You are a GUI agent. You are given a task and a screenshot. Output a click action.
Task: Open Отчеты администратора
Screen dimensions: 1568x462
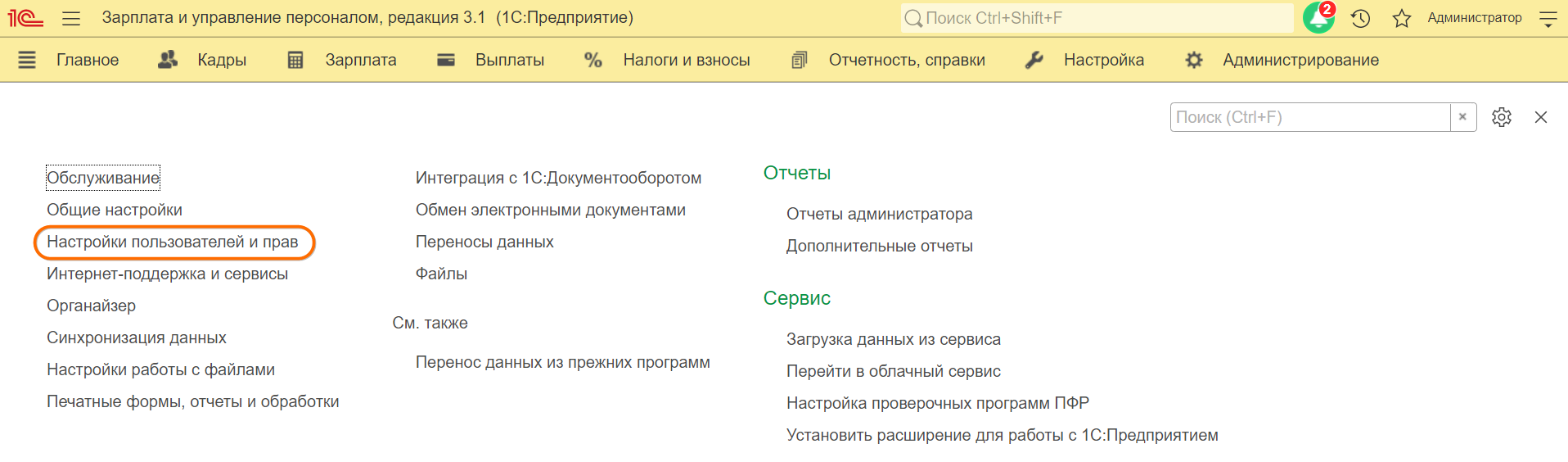[880, 214]
